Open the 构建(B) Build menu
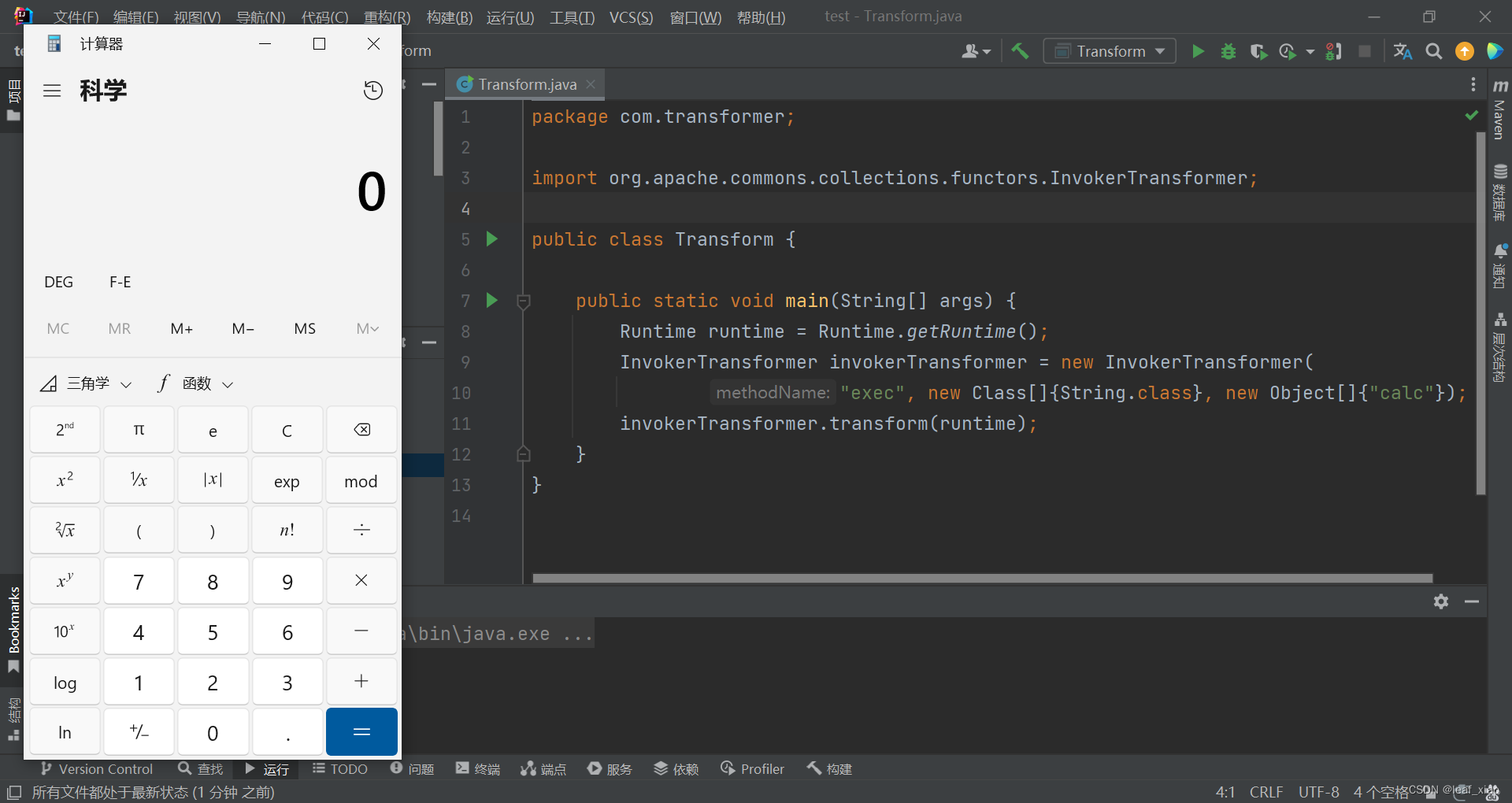The image size is (1512, 803). (449, 17)
